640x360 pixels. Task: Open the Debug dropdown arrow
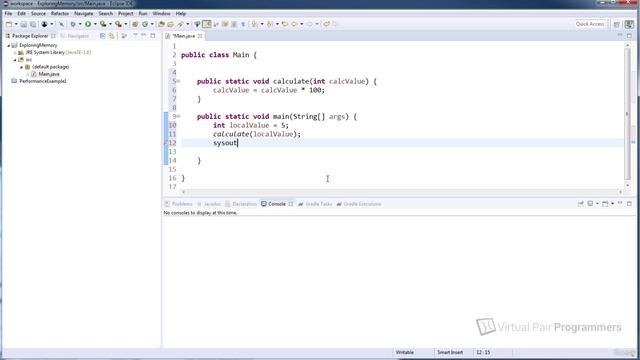80,24
